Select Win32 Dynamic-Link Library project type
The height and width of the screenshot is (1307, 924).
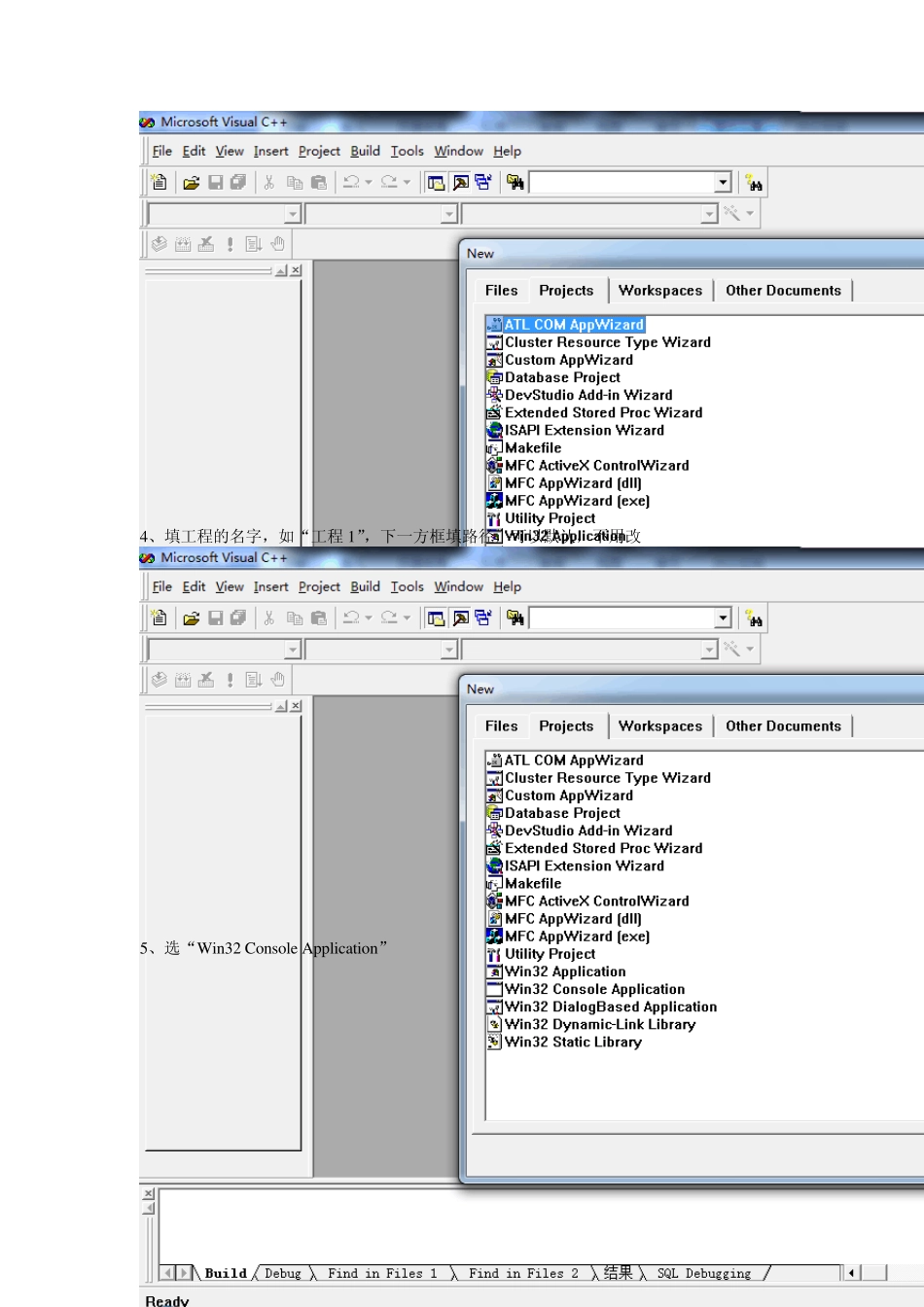(590, 1024)
